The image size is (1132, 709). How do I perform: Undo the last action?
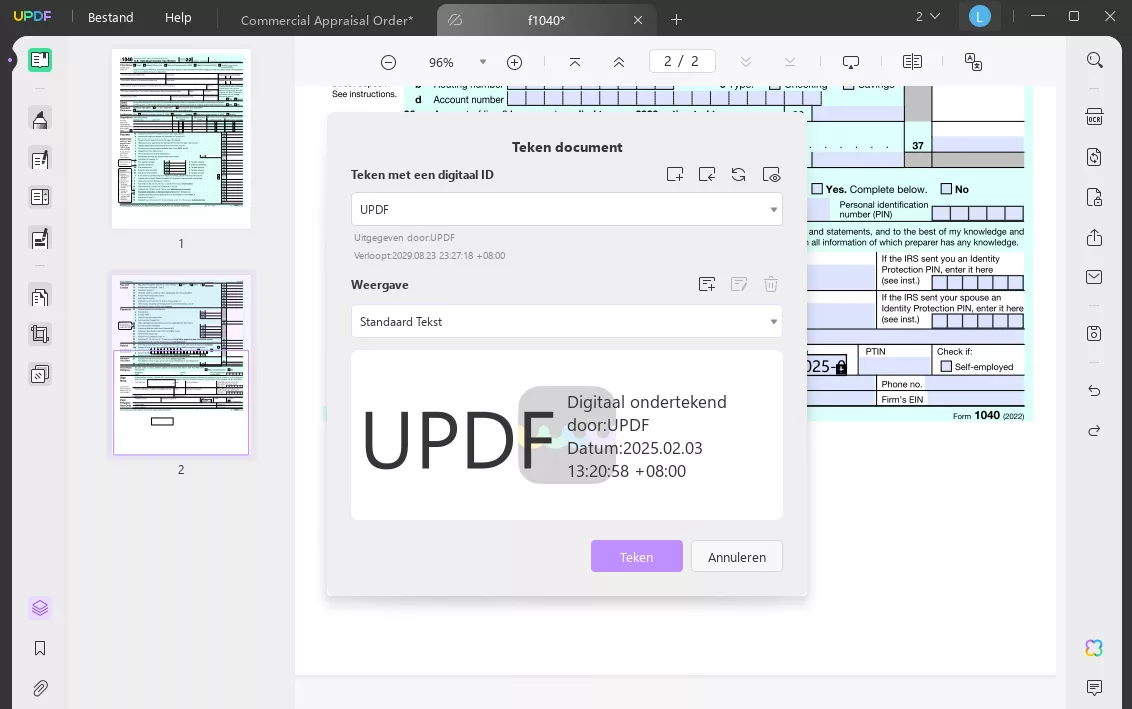click(1094, 391)
